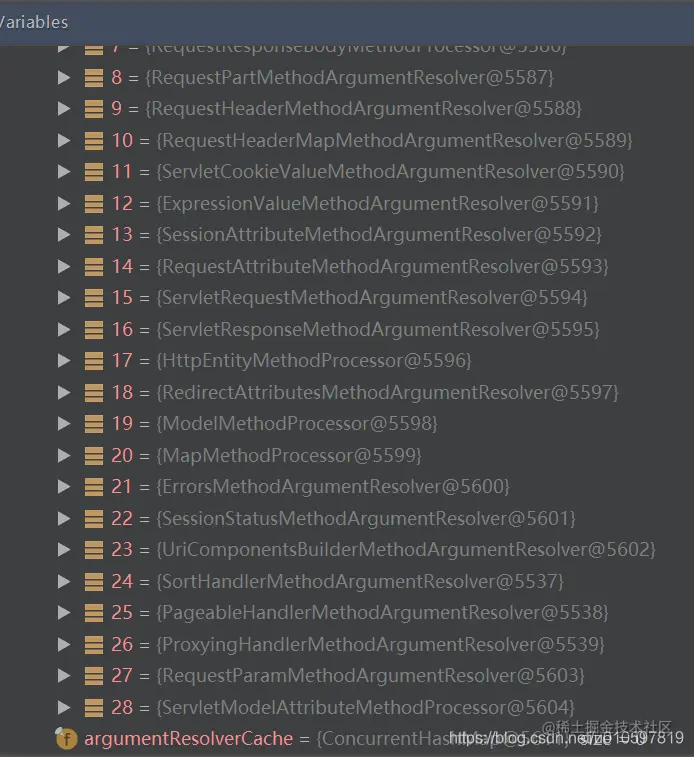Select the argumentResolverCache field name
Viewport: 694px width, 757px height.
tap(189, 739)
